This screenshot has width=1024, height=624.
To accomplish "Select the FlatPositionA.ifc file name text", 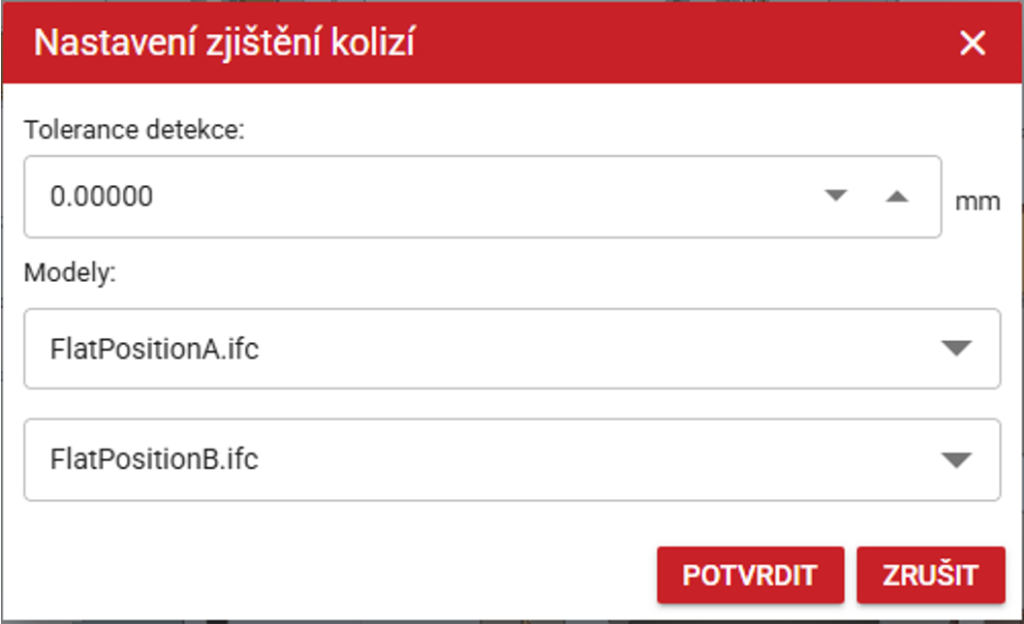I will [154, 349].
